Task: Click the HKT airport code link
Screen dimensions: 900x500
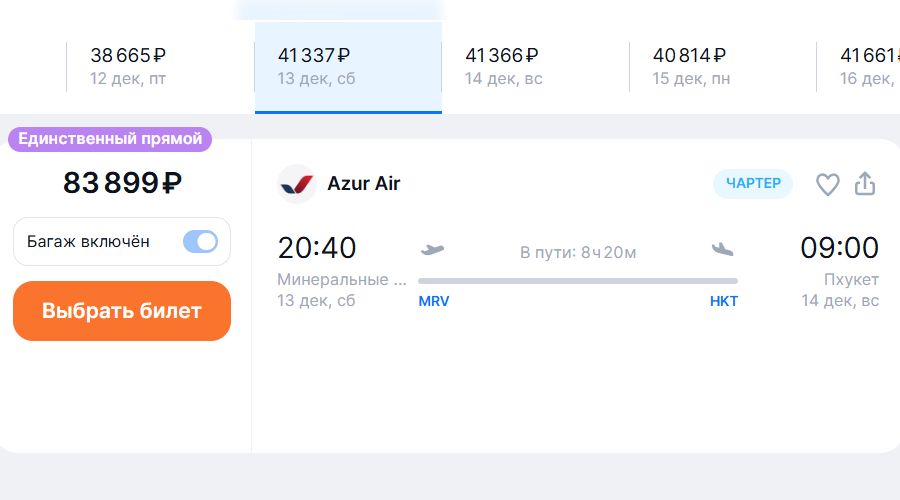Action: pyautogui.click(x=724, y=301)
